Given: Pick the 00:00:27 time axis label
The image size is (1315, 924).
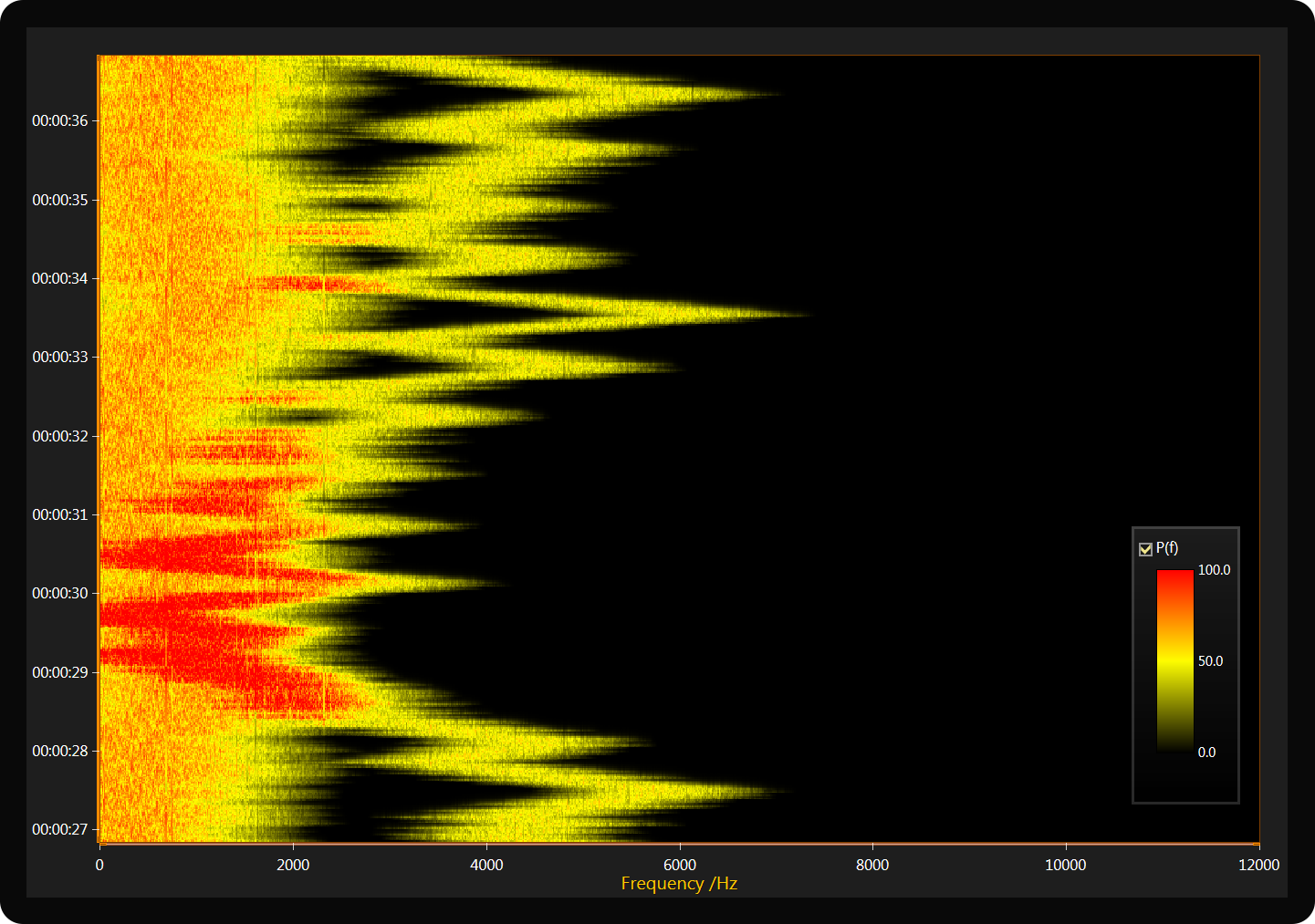Looking at the screenshot, I should [x=60, y=829].
